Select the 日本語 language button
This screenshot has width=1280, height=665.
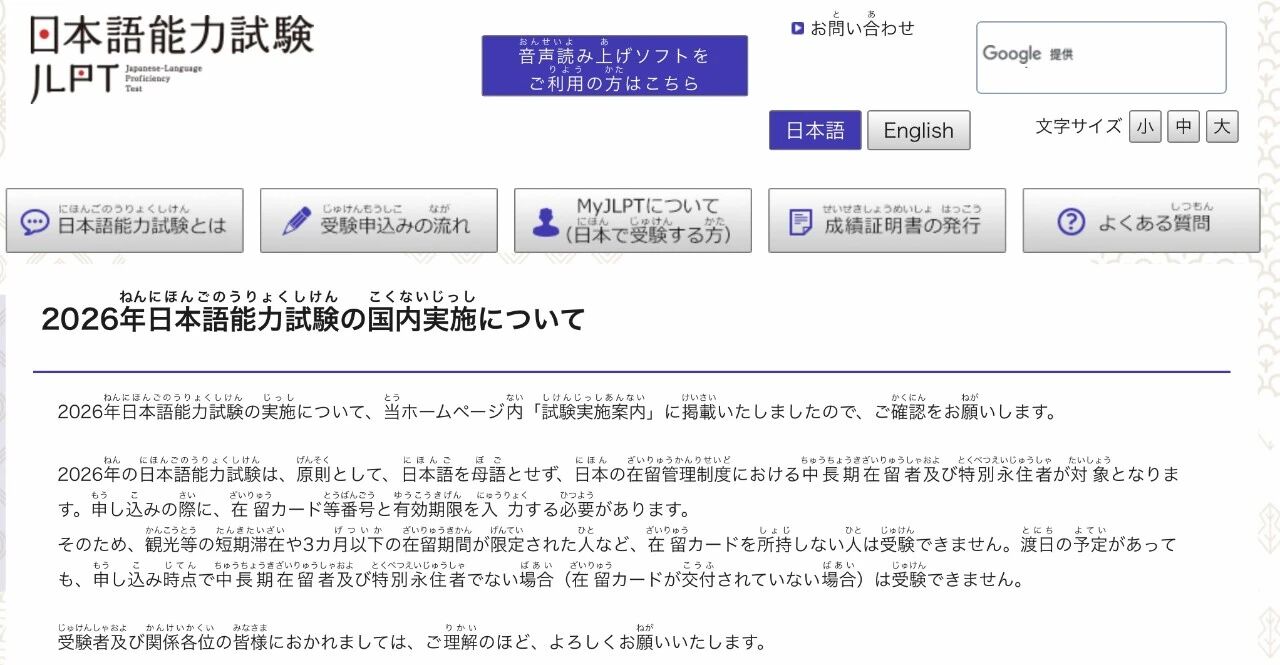(814, 131)
